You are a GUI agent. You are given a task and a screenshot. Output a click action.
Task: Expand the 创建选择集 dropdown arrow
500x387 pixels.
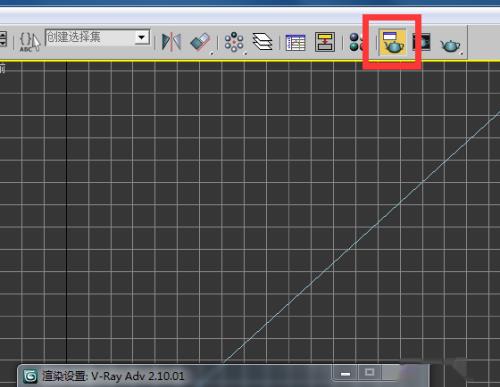(142, 37)
